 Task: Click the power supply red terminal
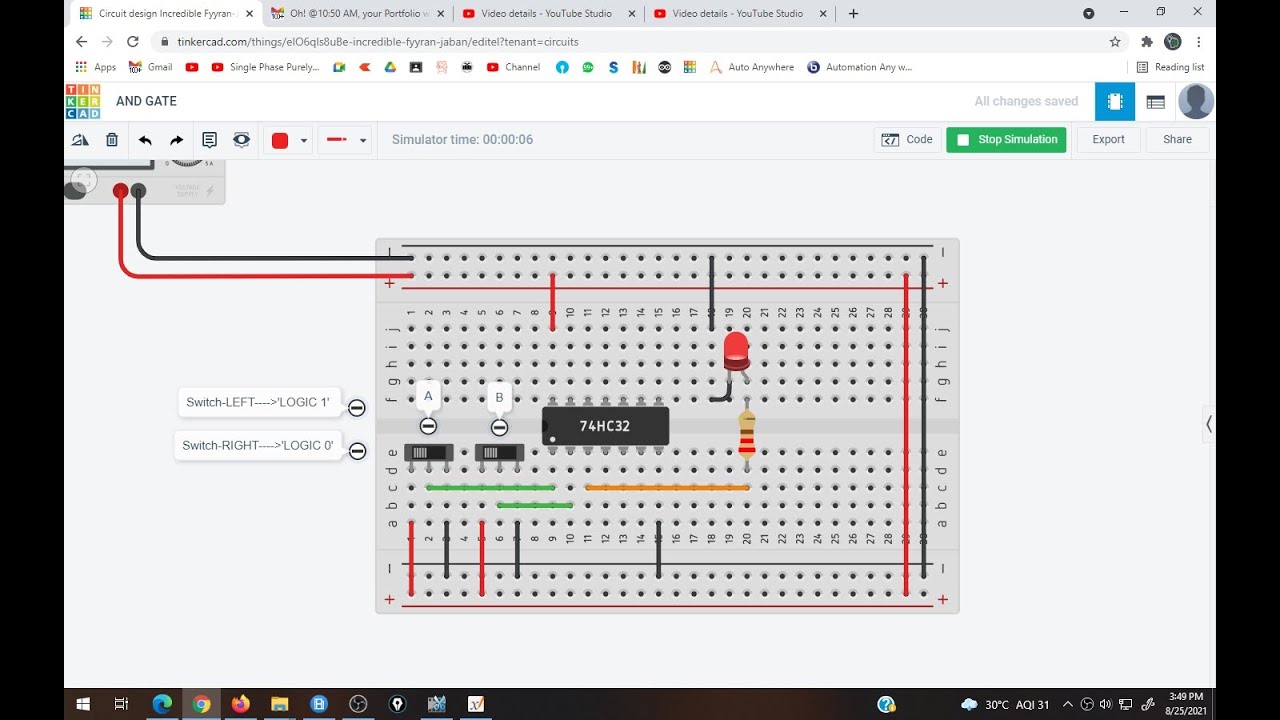121,190
